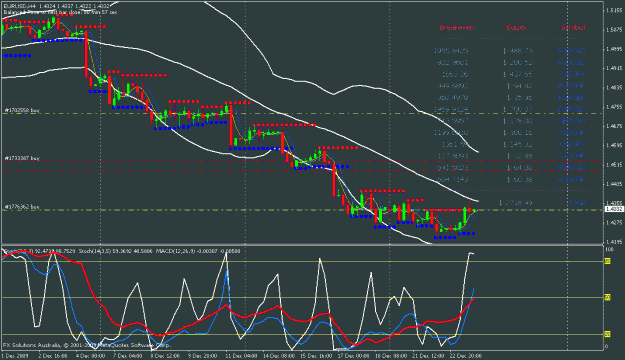Click the Stoch and MACD indicator label
625x360 pixels.
click(x=122, y=251)
